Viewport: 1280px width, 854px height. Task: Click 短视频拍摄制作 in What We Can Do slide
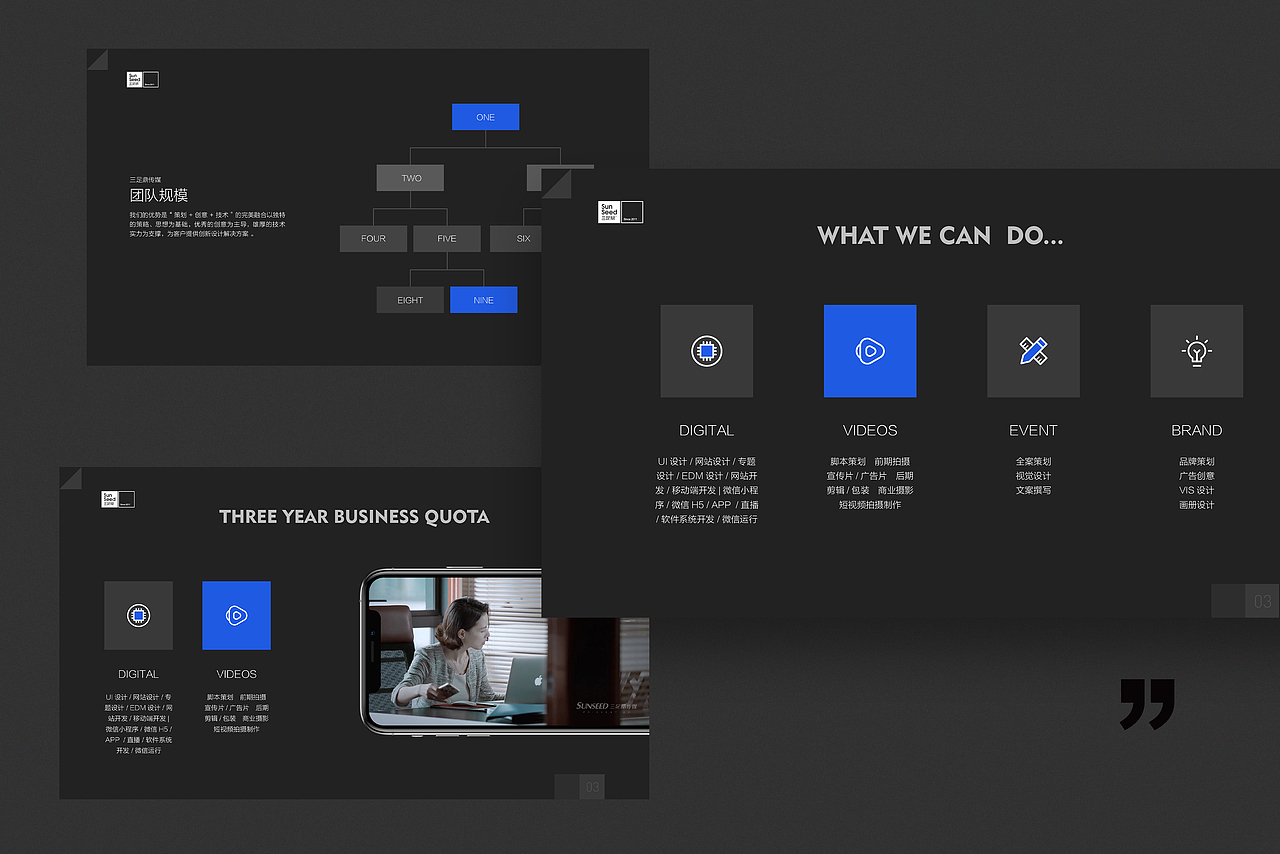pos(870,505)
